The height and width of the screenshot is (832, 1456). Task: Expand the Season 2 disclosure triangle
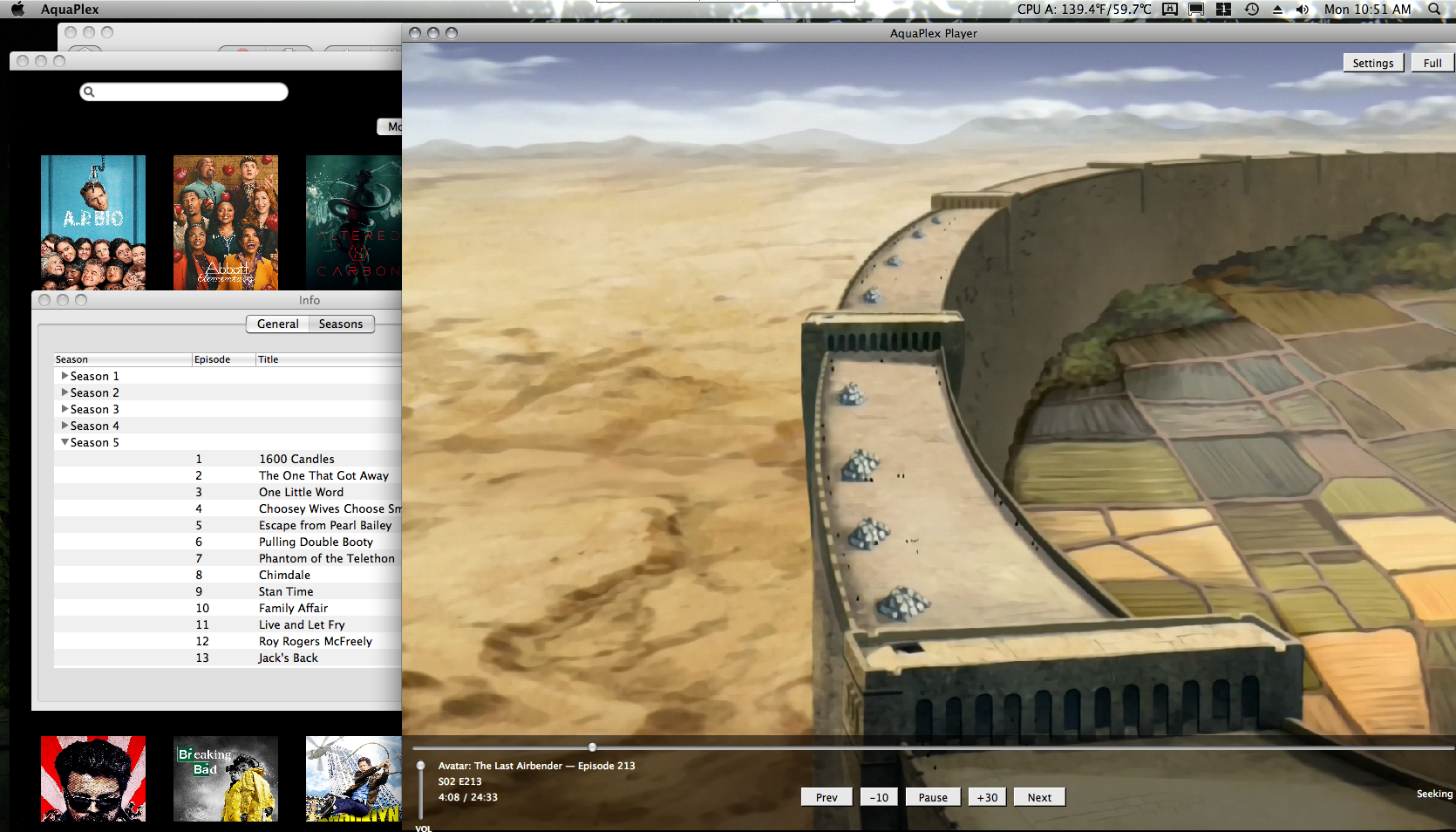pyautogui.click(x=65, y=392)
